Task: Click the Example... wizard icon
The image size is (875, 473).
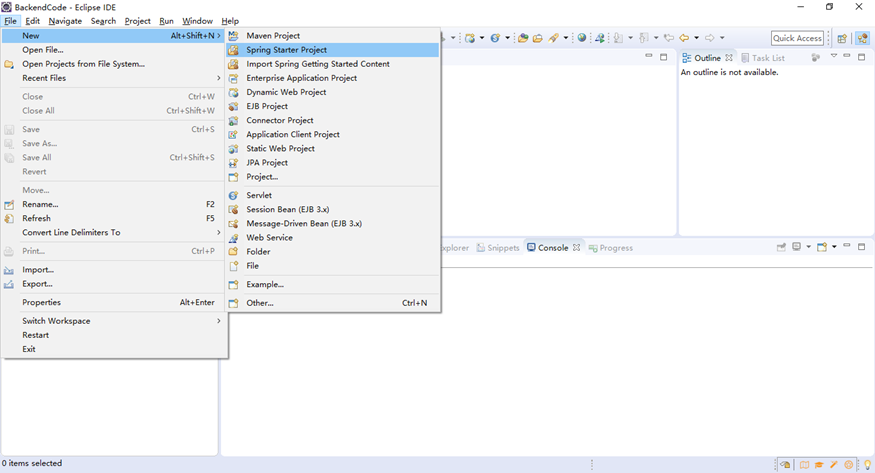Action: tap(233, 284)
